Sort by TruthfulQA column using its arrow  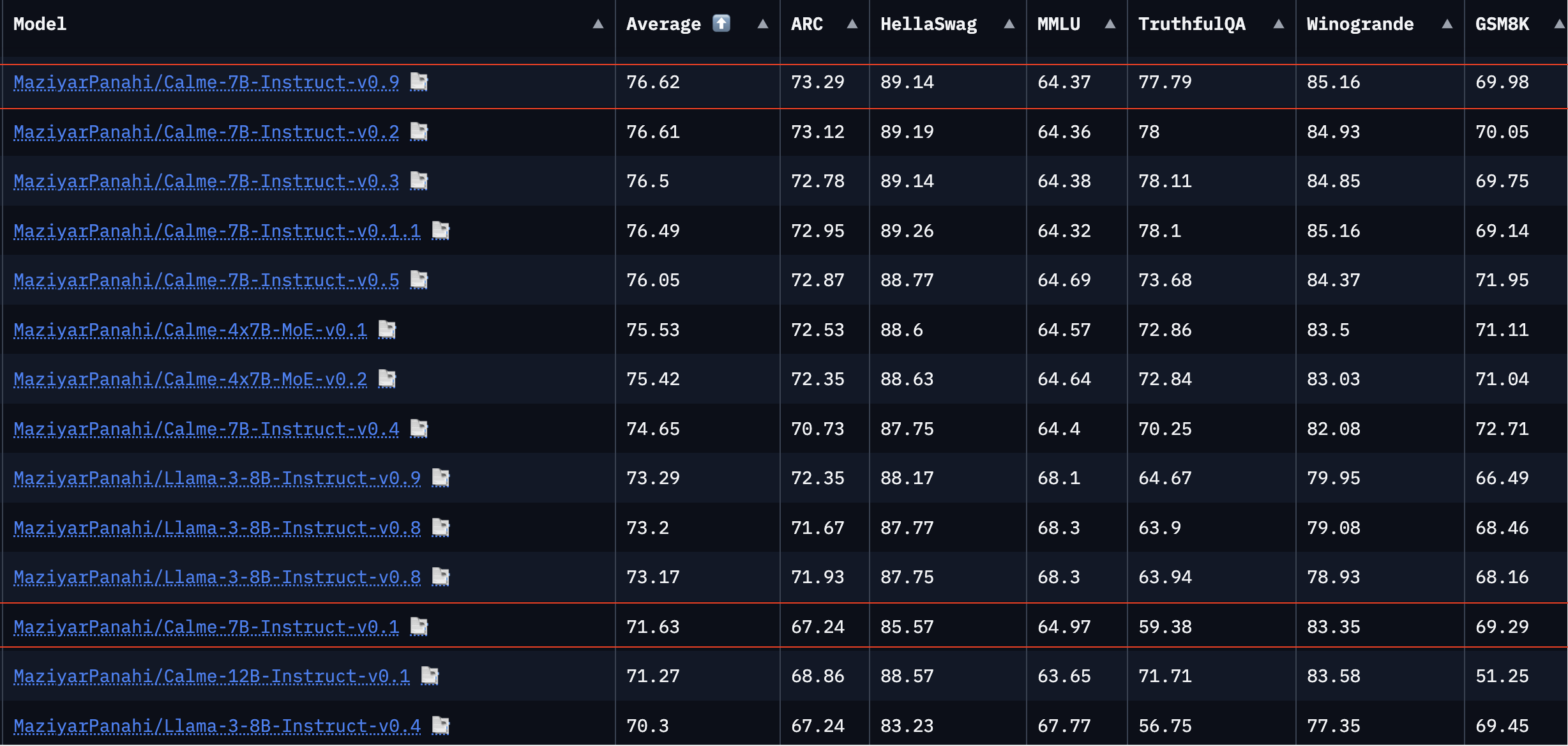click(x=1278, y=24)
